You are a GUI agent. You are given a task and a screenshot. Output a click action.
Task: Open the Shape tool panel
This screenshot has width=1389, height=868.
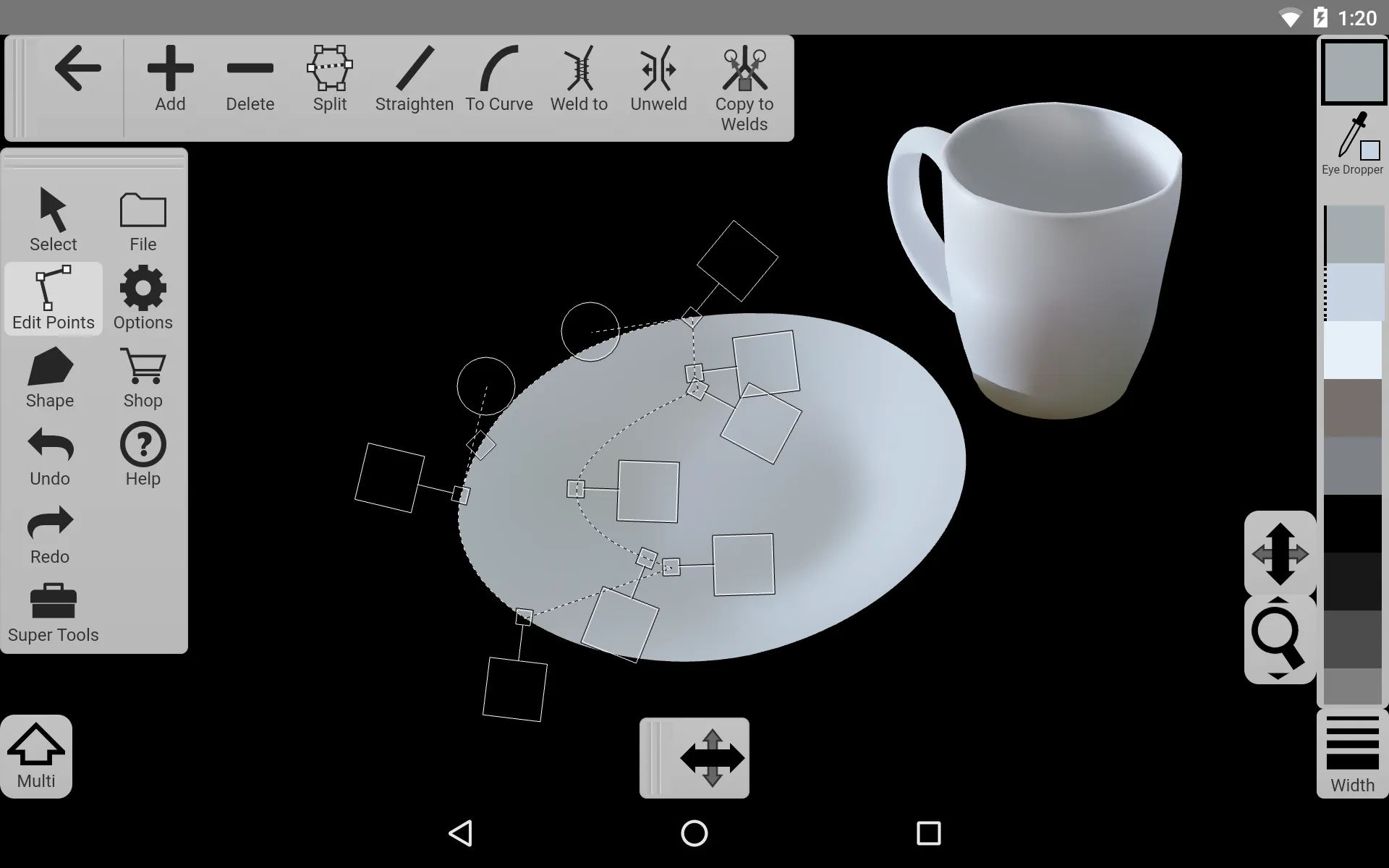tap(49, 379)
